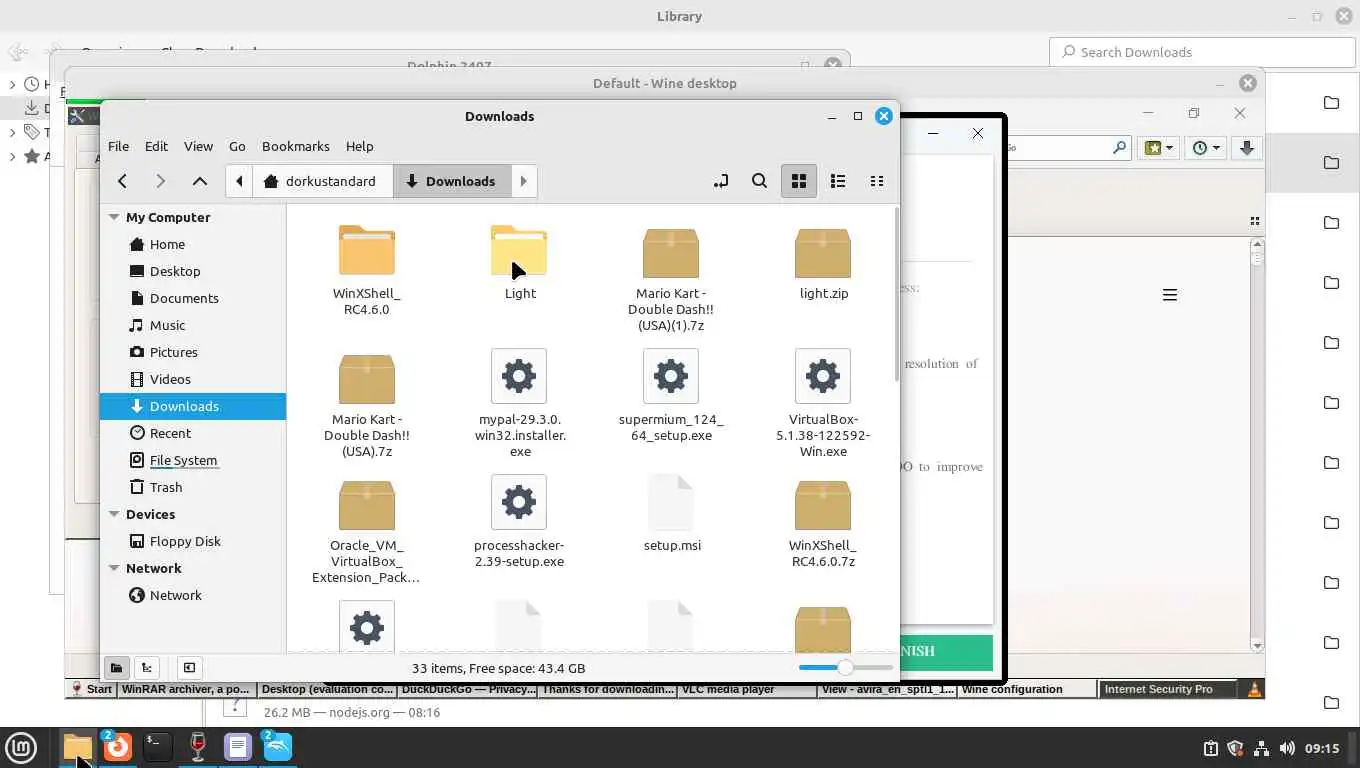Screen dimensions: 1360x768
Task: Open bookmarks dropdown in Wine browser toolbar
Action: pyautogui.click(x=1159, y=147)
